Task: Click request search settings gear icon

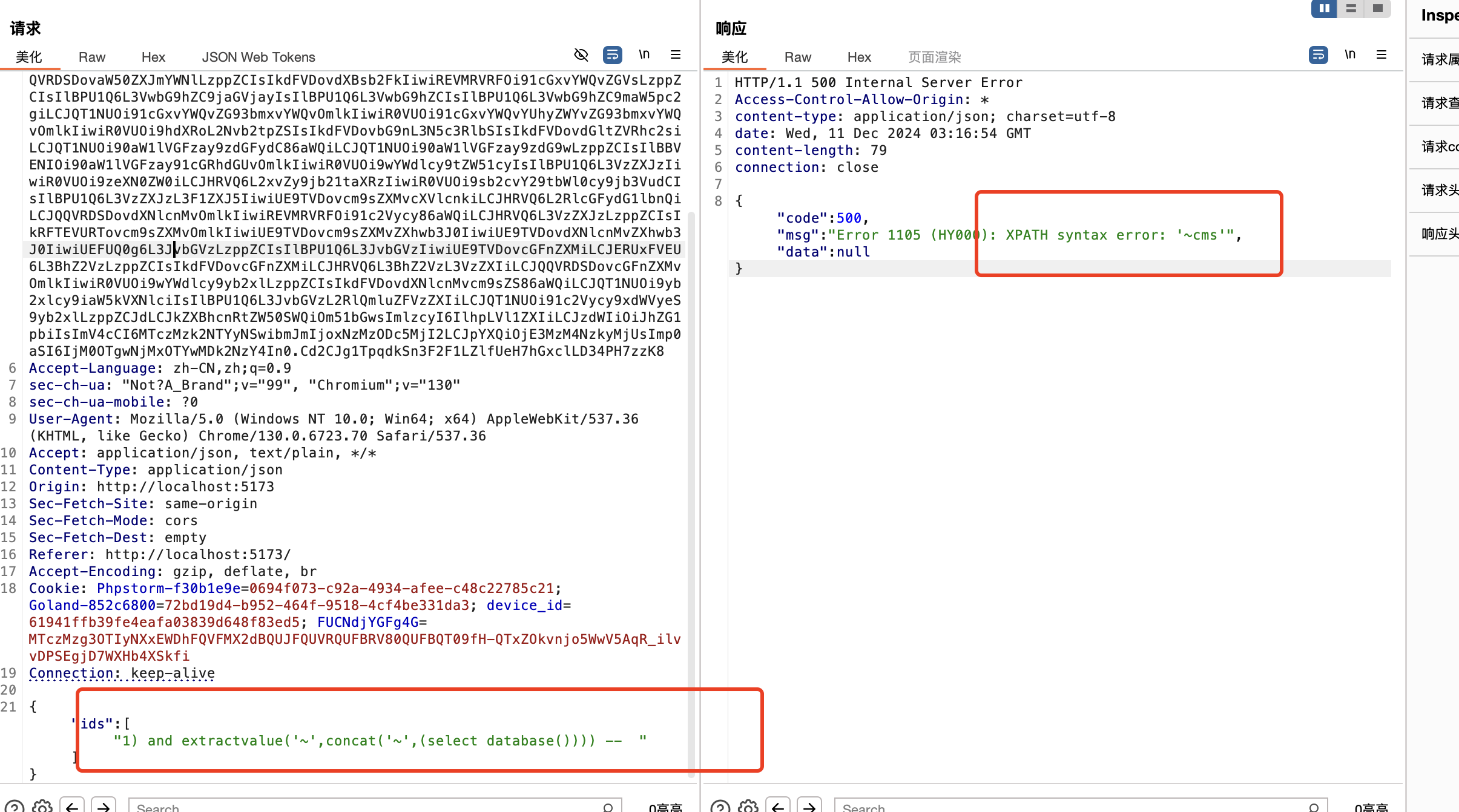Action: pyautogui.click(x=42, y=807)
